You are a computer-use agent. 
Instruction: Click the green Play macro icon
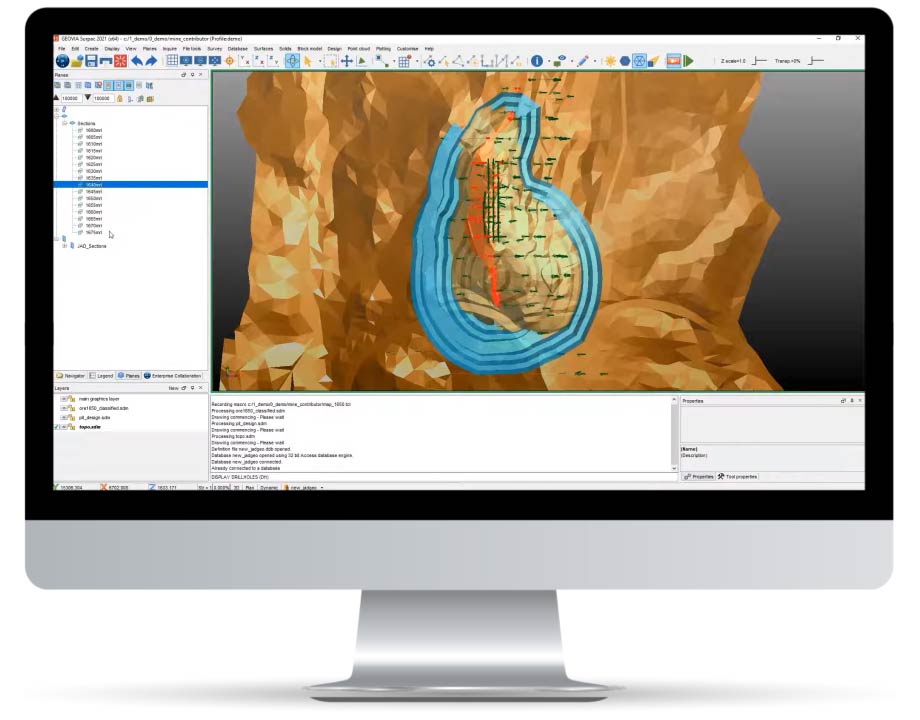(x=689, y=61)
